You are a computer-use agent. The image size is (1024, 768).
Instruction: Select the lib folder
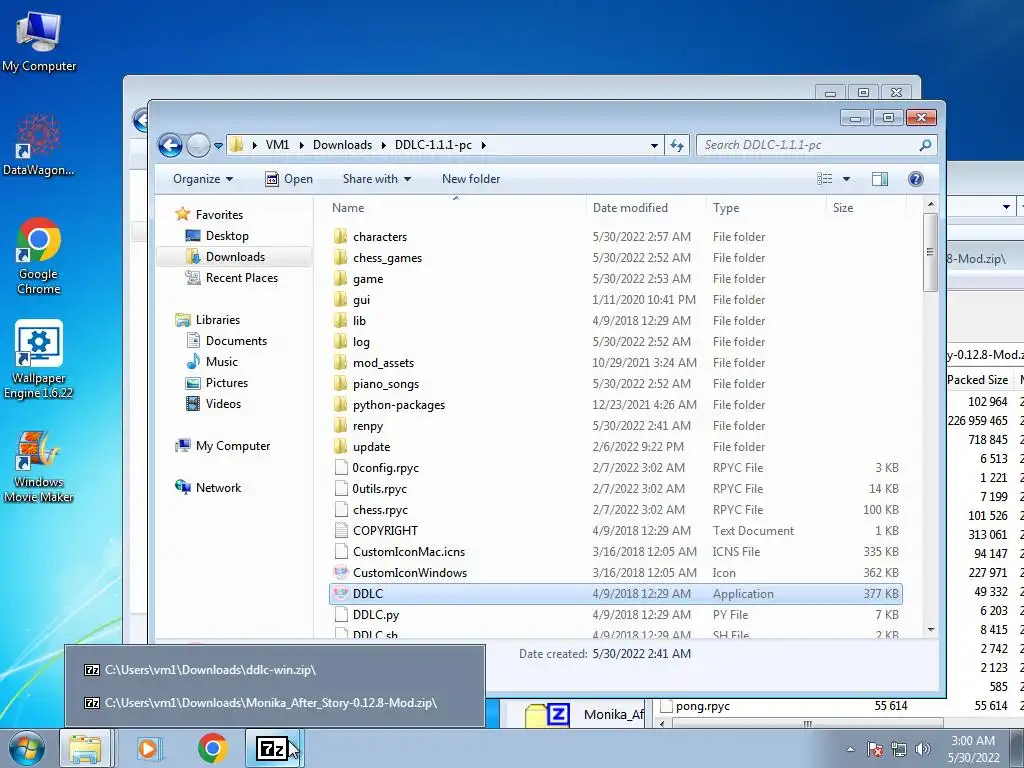[359, 321]
